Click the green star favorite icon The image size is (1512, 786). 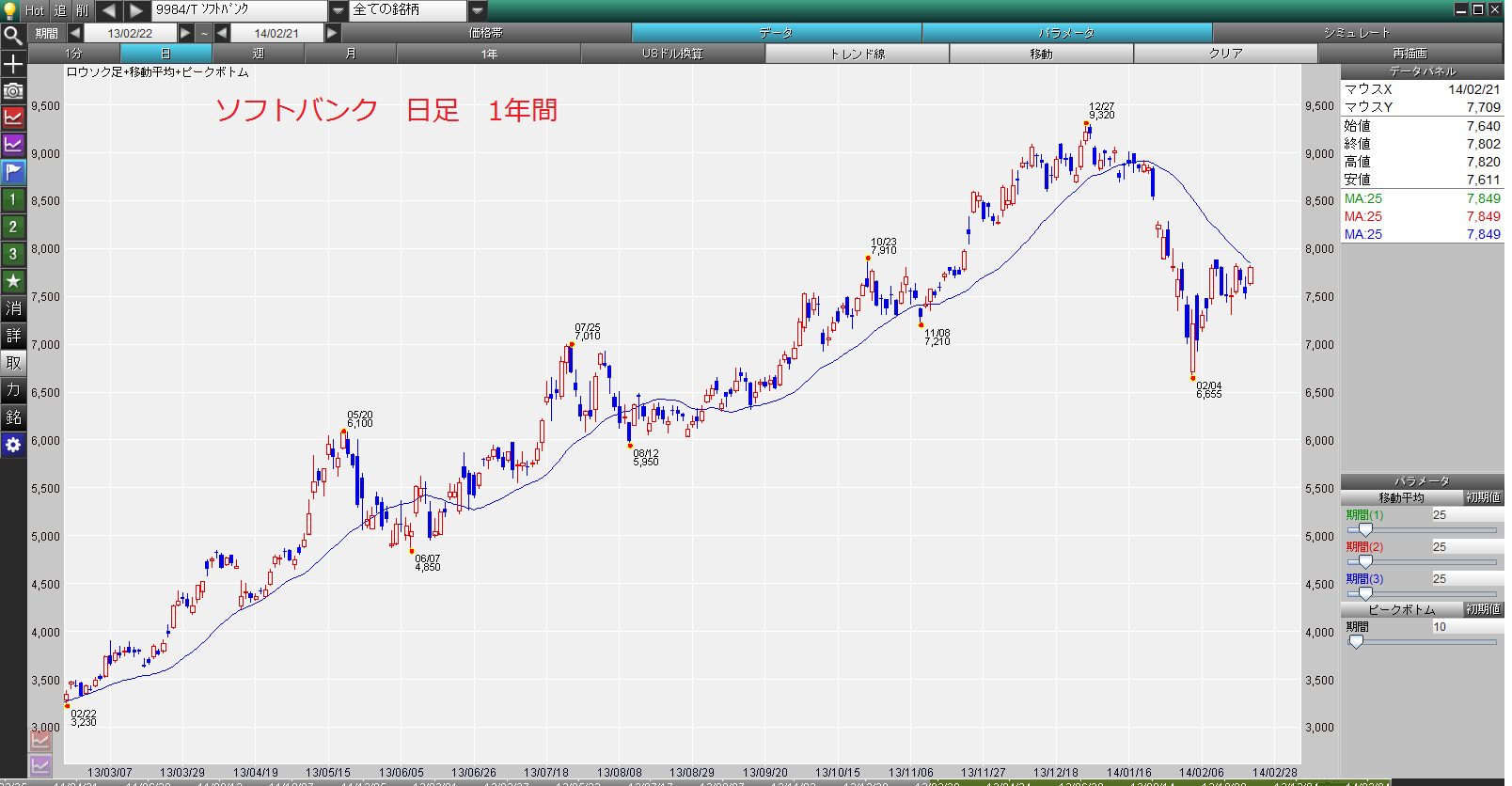point(13,281)
